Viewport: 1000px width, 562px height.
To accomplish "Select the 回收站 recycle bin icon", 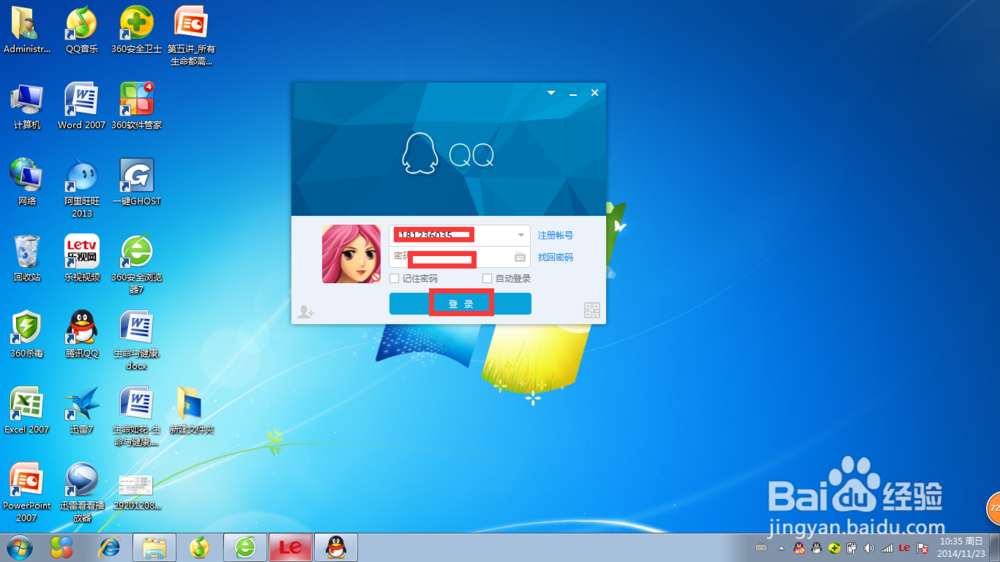I will [27, 258].
